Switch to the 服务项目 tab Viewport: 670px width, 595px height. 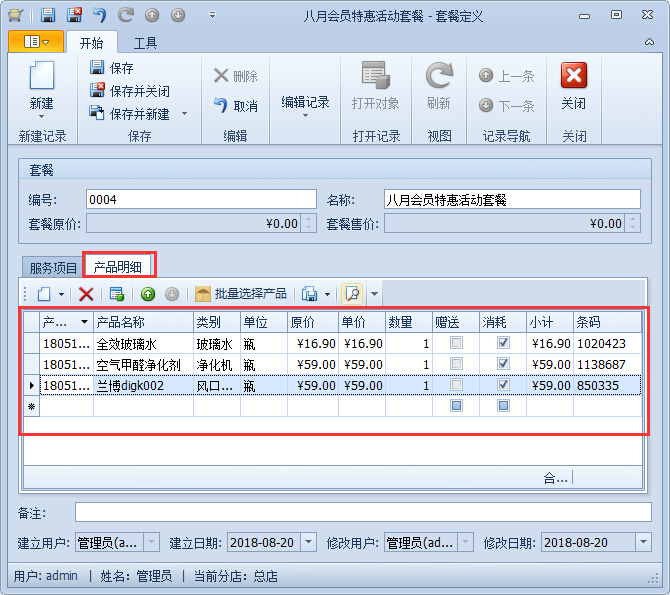[x=53, y=267]
